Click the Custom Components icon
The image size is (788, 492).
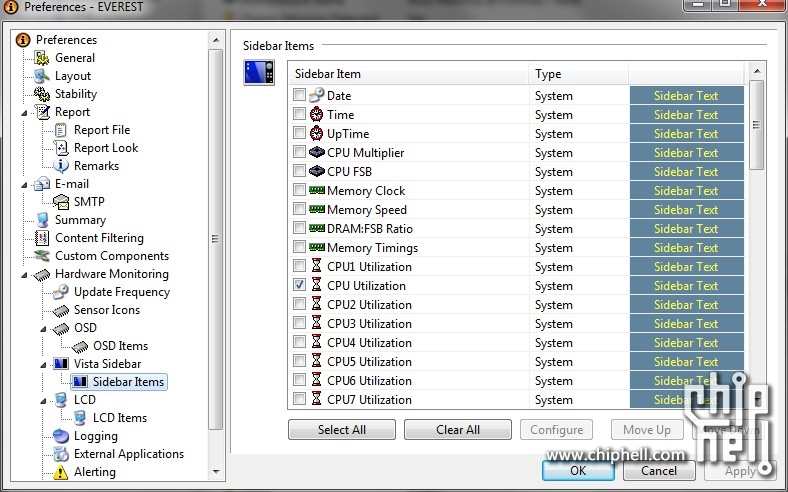tap(42, 256)
